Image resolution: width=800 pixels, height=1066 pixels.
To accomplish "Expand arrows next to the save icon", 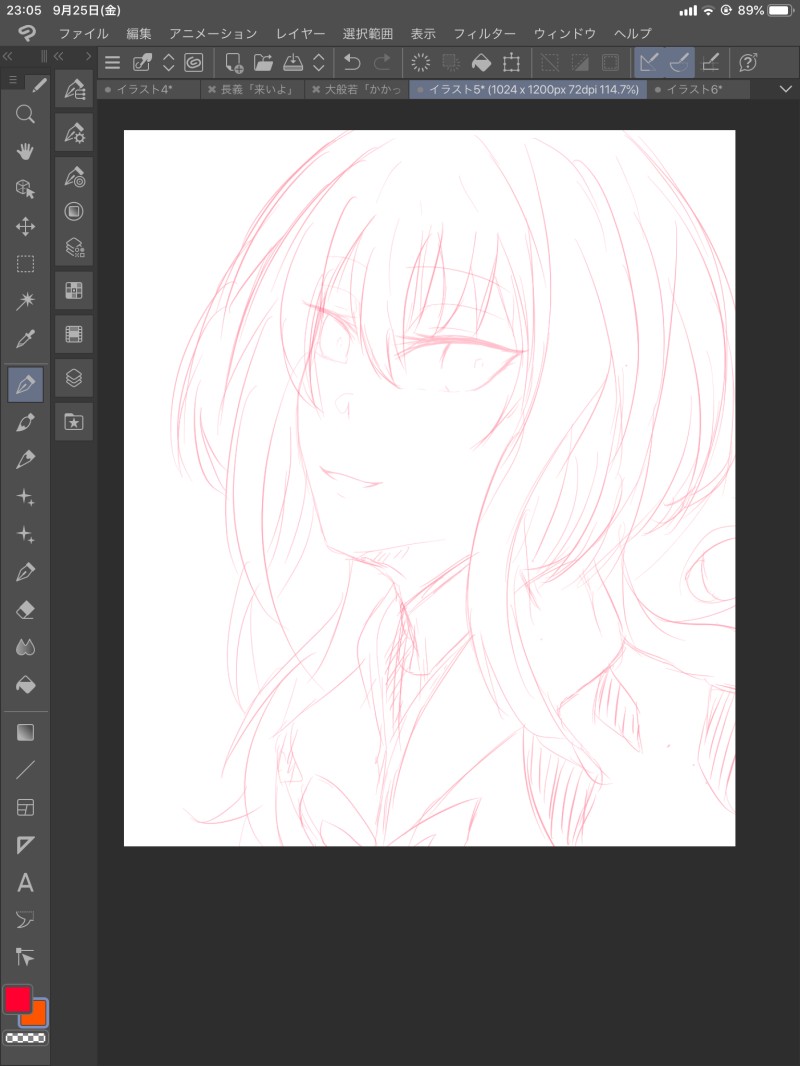I will [x=319, y=63].
